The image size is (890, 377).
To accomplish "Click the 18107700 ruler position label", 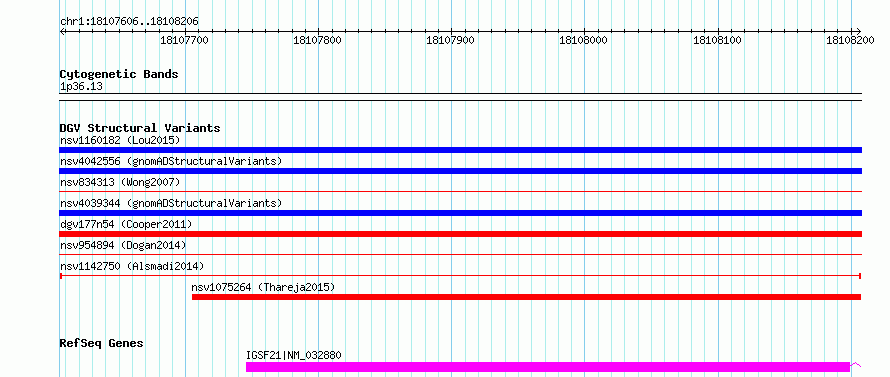I will (184, 40).
